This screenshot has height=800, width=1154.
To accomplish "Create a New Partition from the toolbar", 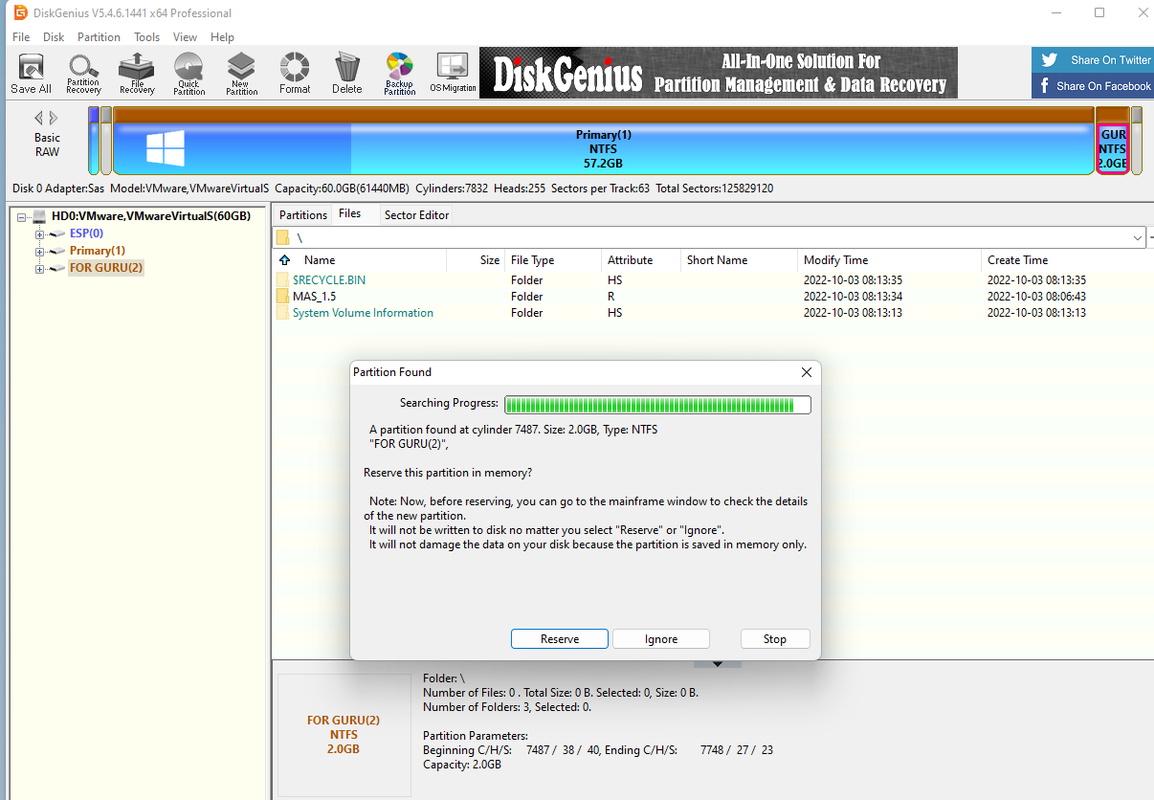I will [241, 74].
